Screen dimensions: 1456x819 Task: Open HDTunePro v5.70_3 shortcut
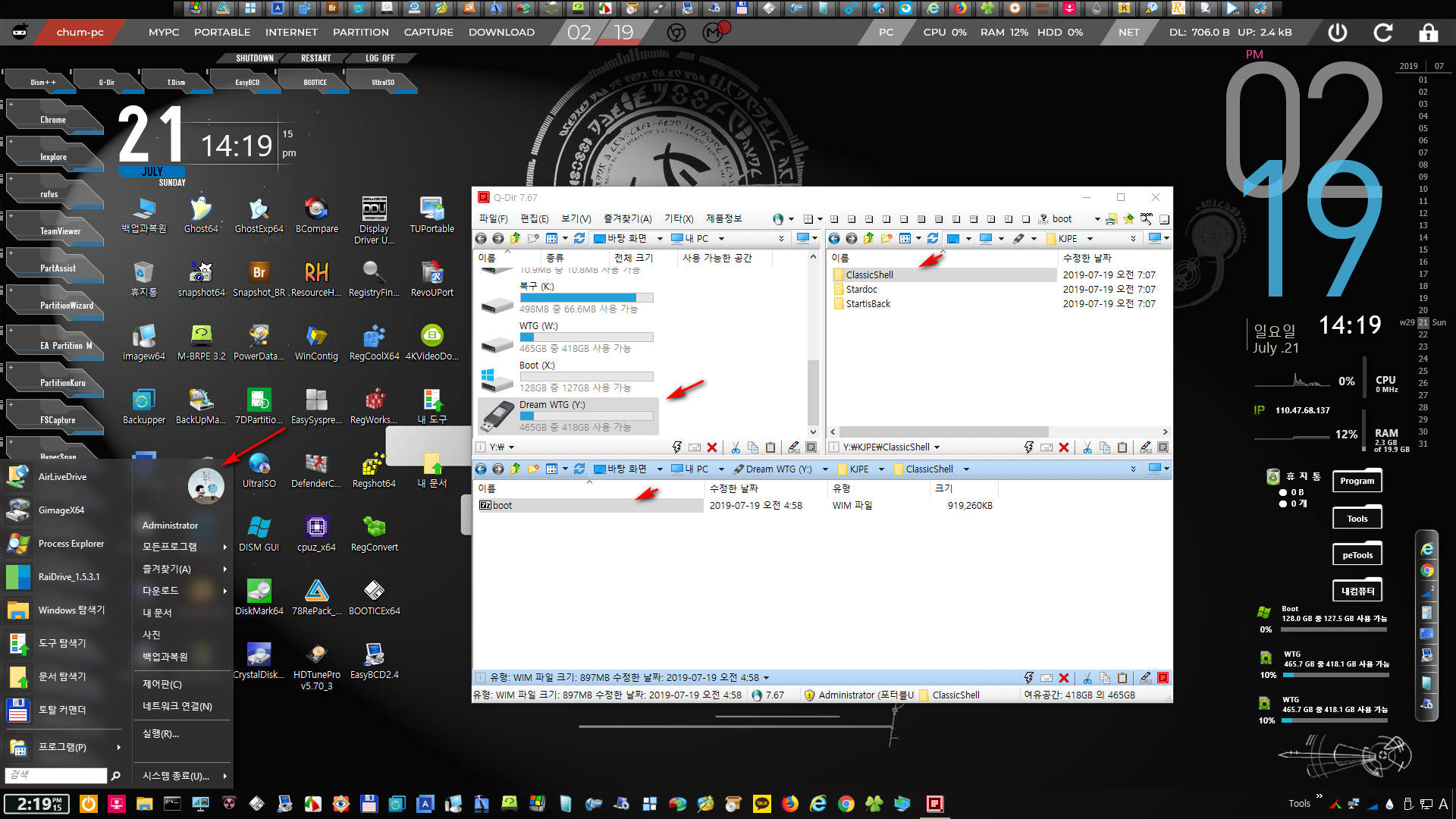316,667
